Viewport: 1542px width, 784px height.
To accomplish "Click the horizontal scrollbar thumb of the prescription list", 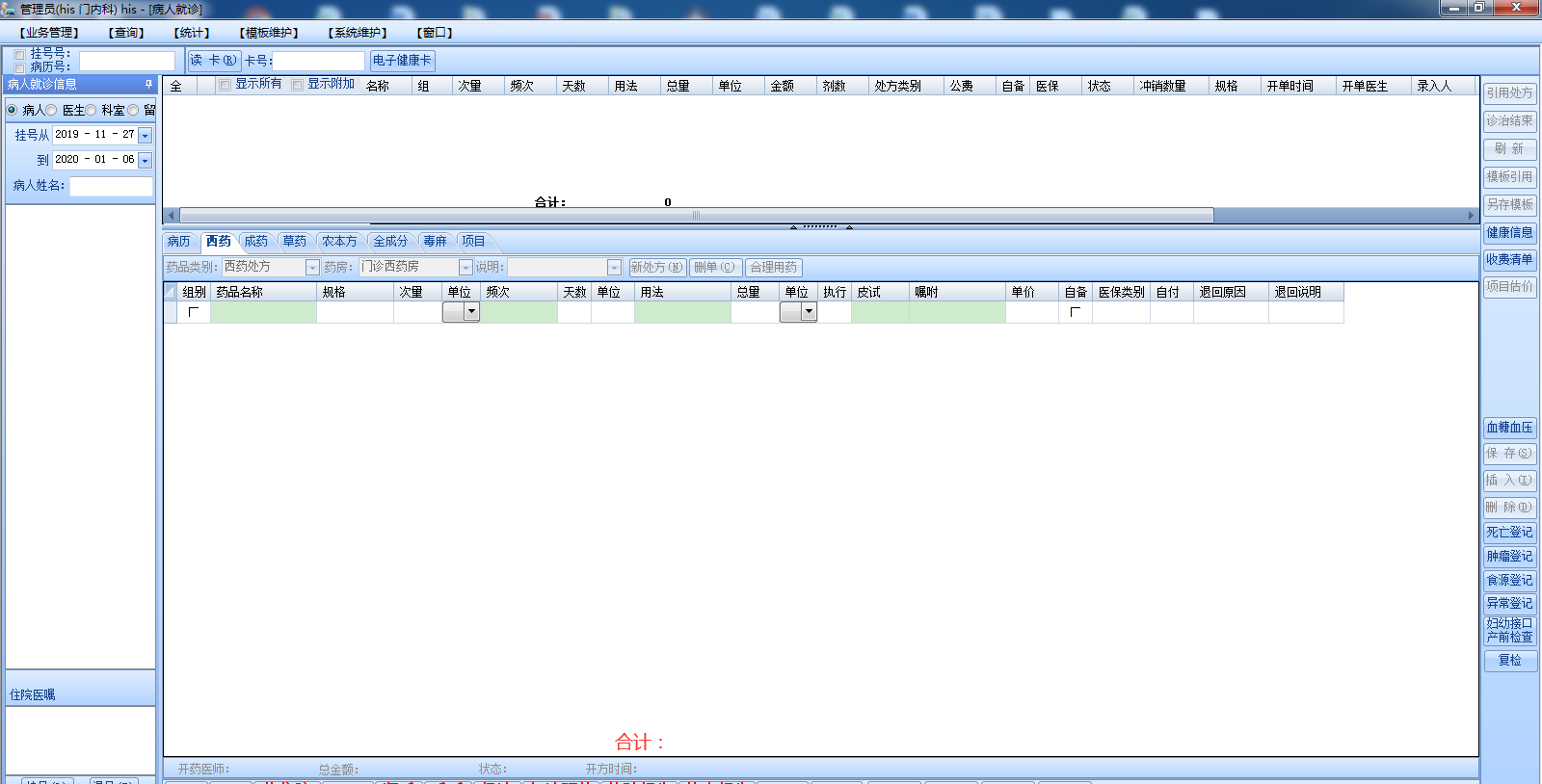I will 696,216.
